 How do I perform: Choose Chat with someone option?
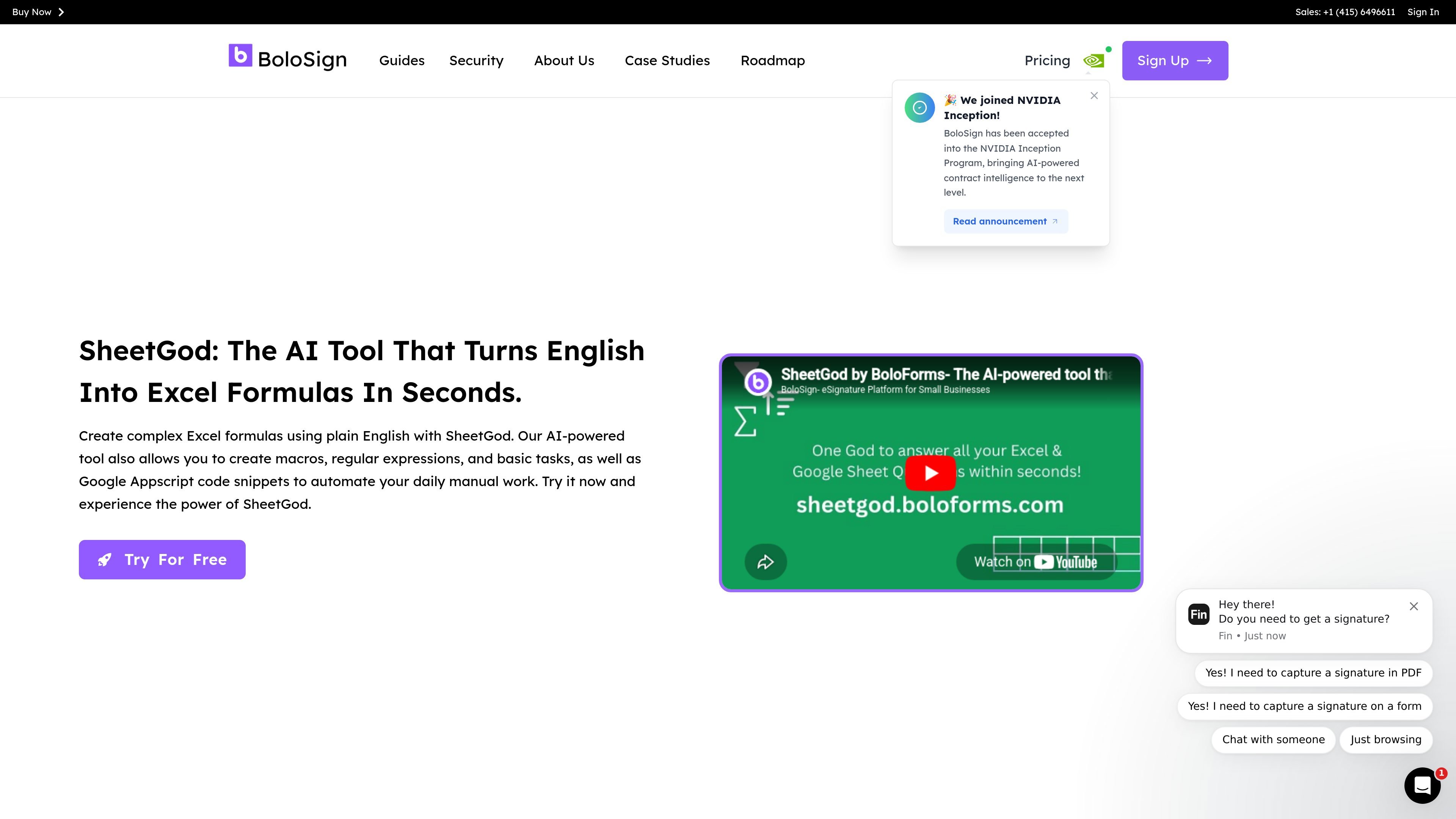(1273, 739)
